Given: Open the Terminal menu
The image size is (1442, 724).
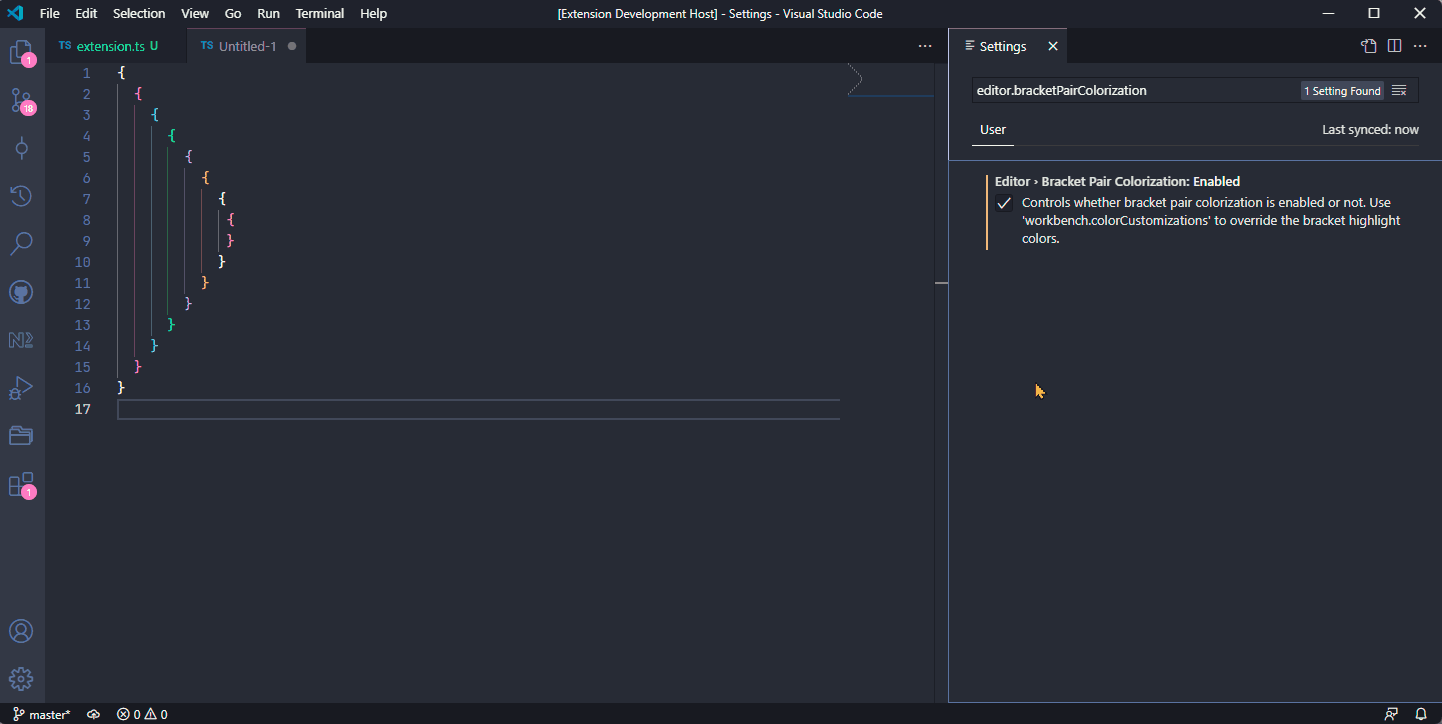Looking at the screenshot, I should pos(319,13).
